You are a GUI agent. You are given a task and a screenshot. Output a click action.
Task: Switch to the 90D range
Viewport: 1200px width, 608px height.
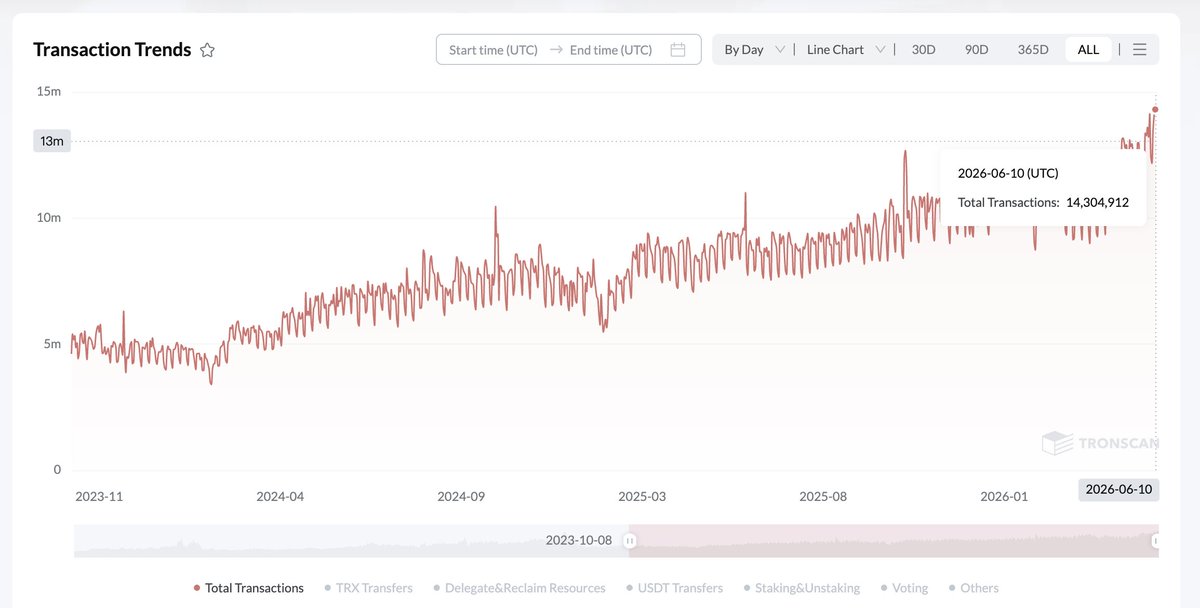[976, 50]
